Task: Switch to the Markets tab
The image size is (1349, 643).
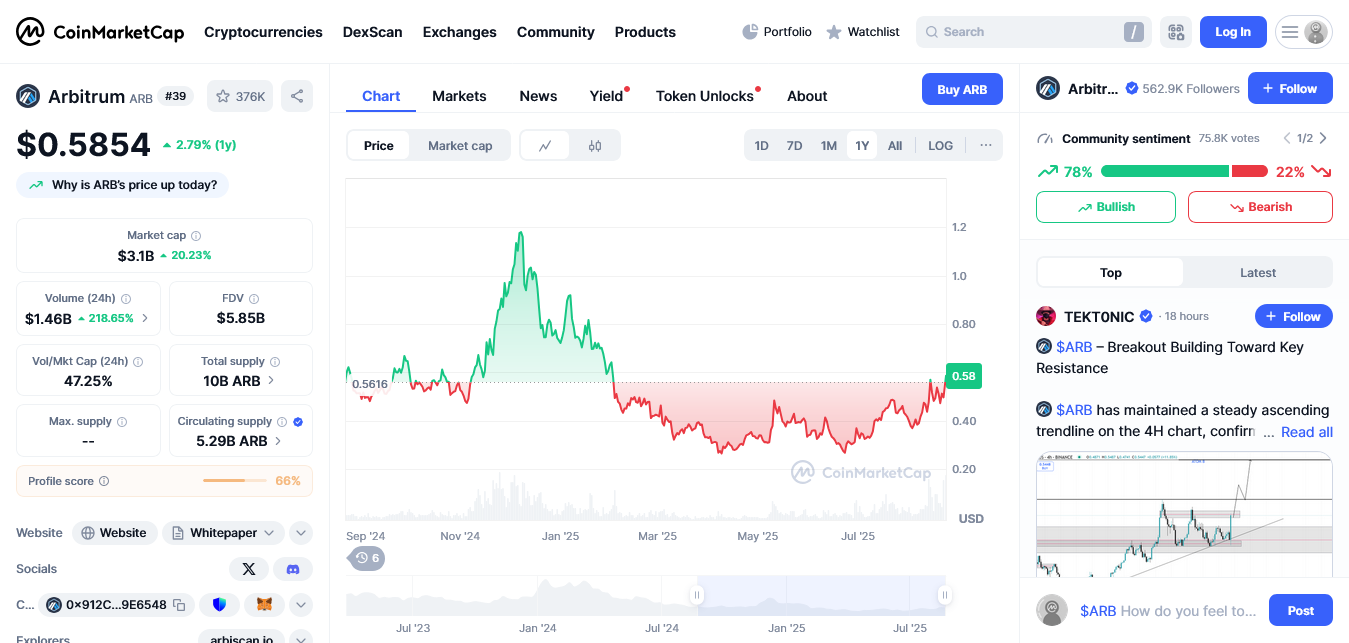Action: [x=459, y=96]
